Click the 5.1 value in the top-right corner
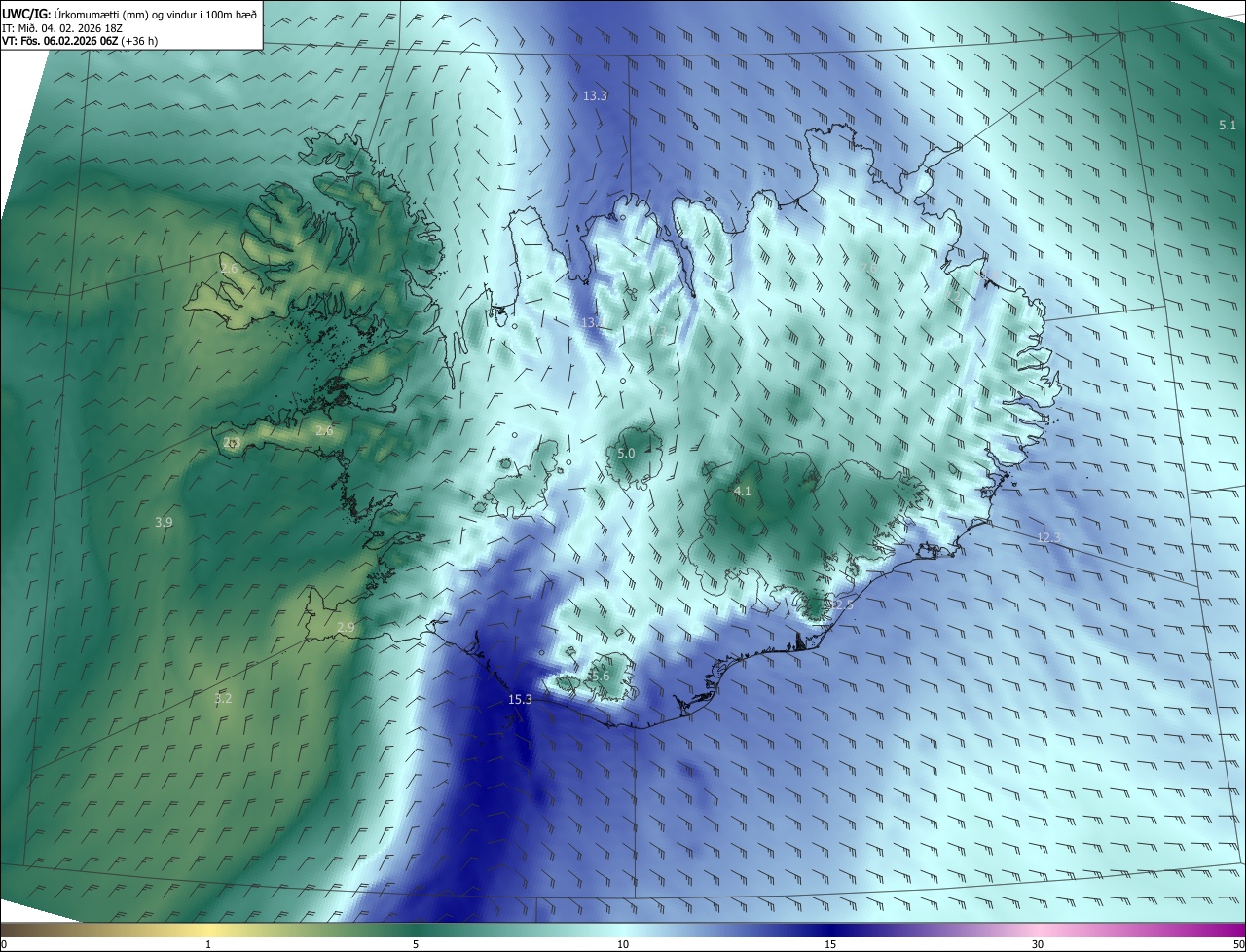Screen dimensions: 1246x952 (x=1228, y=125)
